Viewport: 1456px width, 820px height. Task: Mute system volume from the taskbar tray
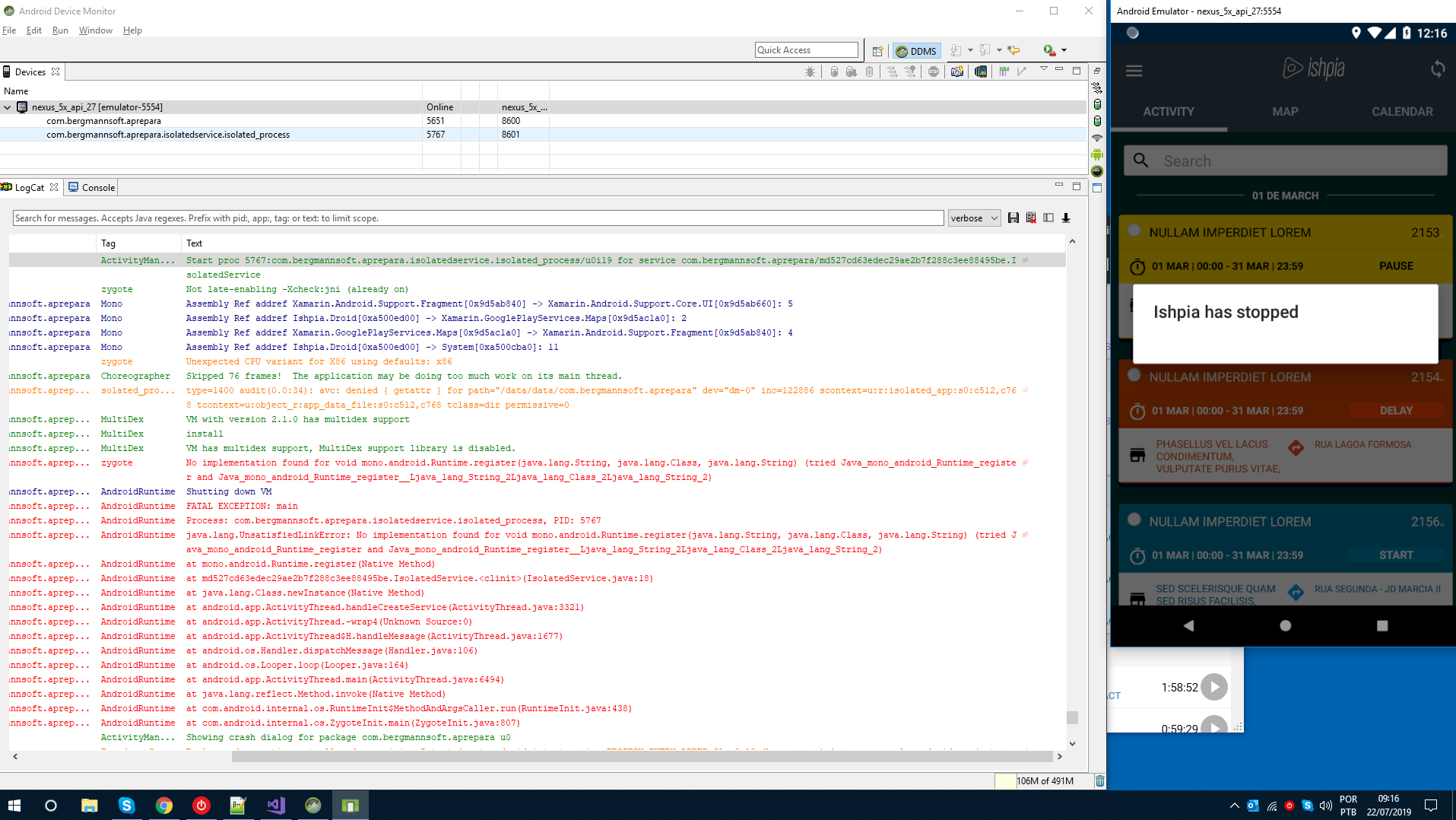click(x=1326, y=806)
